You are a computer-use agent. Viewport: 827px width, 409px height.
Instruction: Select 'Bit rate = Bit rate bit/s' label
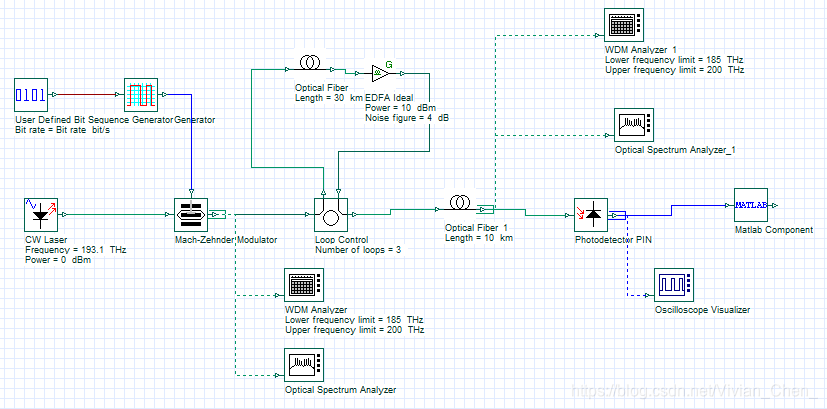click(x=62, y=130)
